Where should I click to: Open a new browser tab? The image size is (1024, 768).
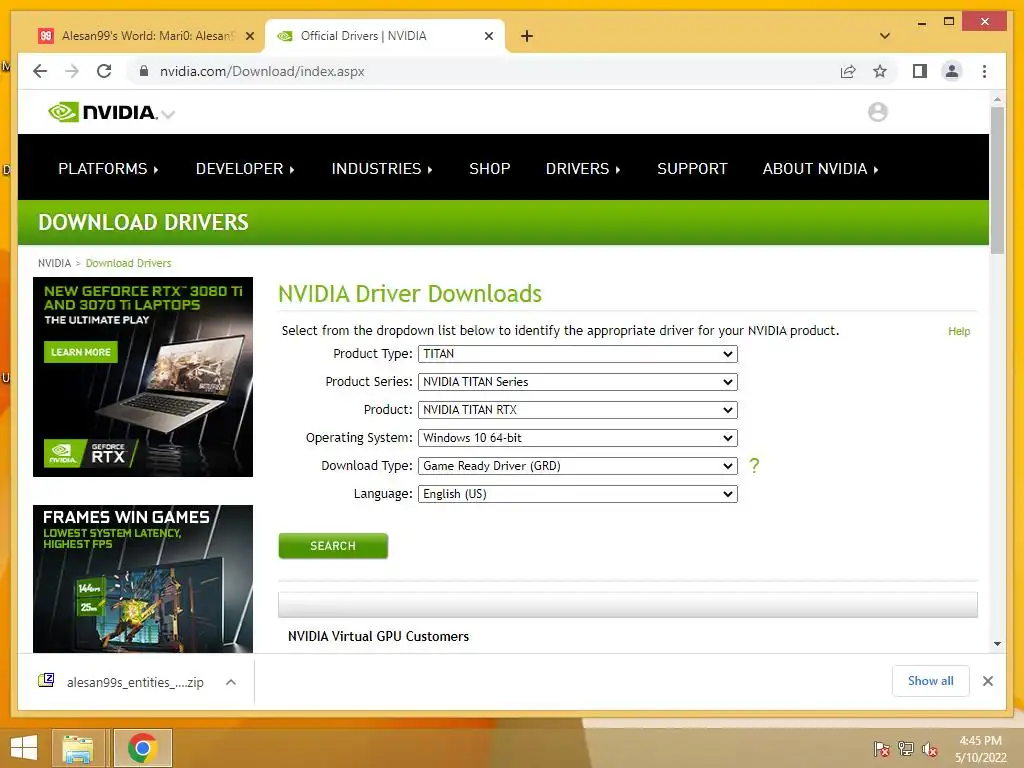527,36
